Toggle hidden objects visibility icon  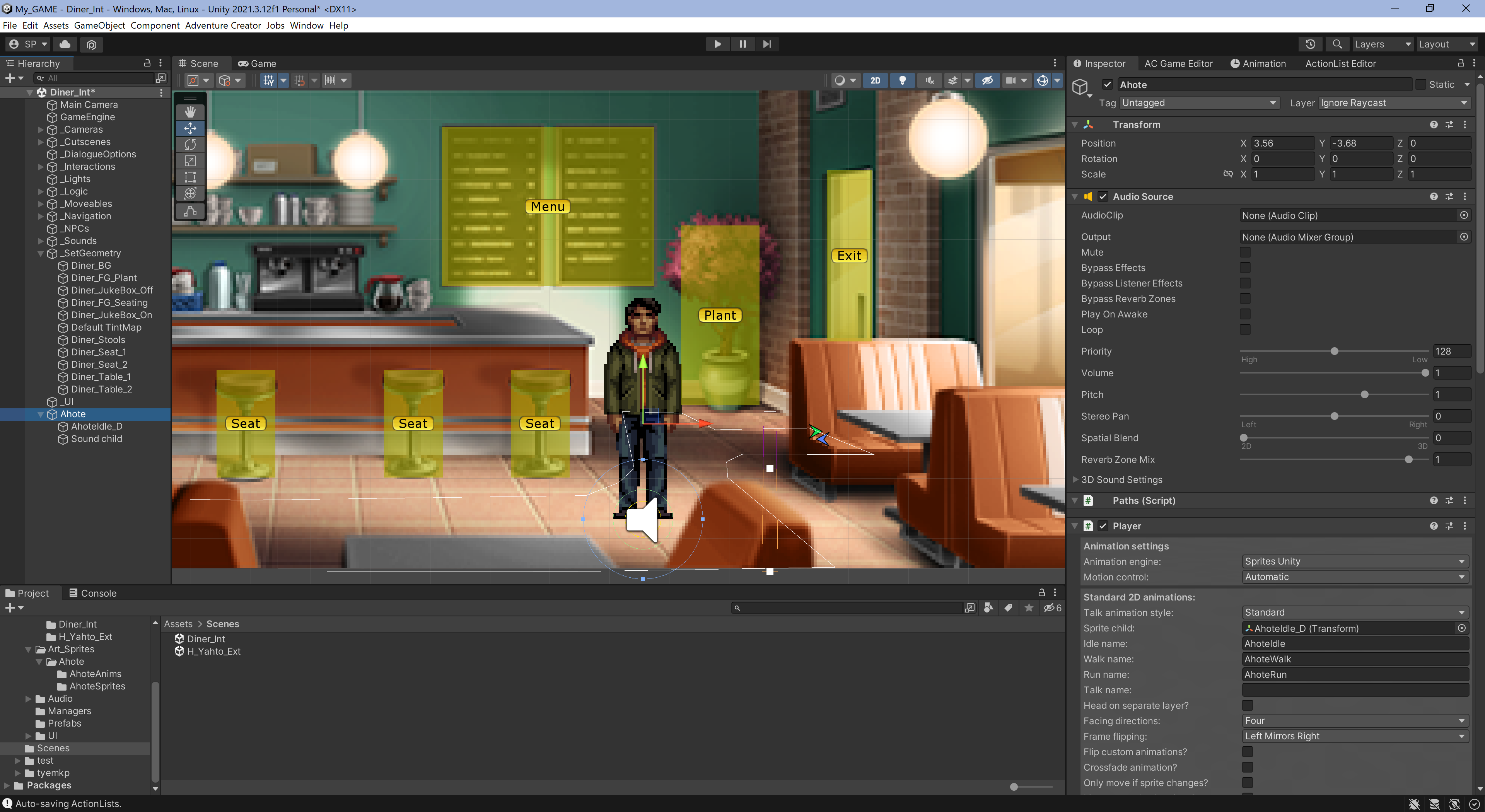(x=988, y=80)
